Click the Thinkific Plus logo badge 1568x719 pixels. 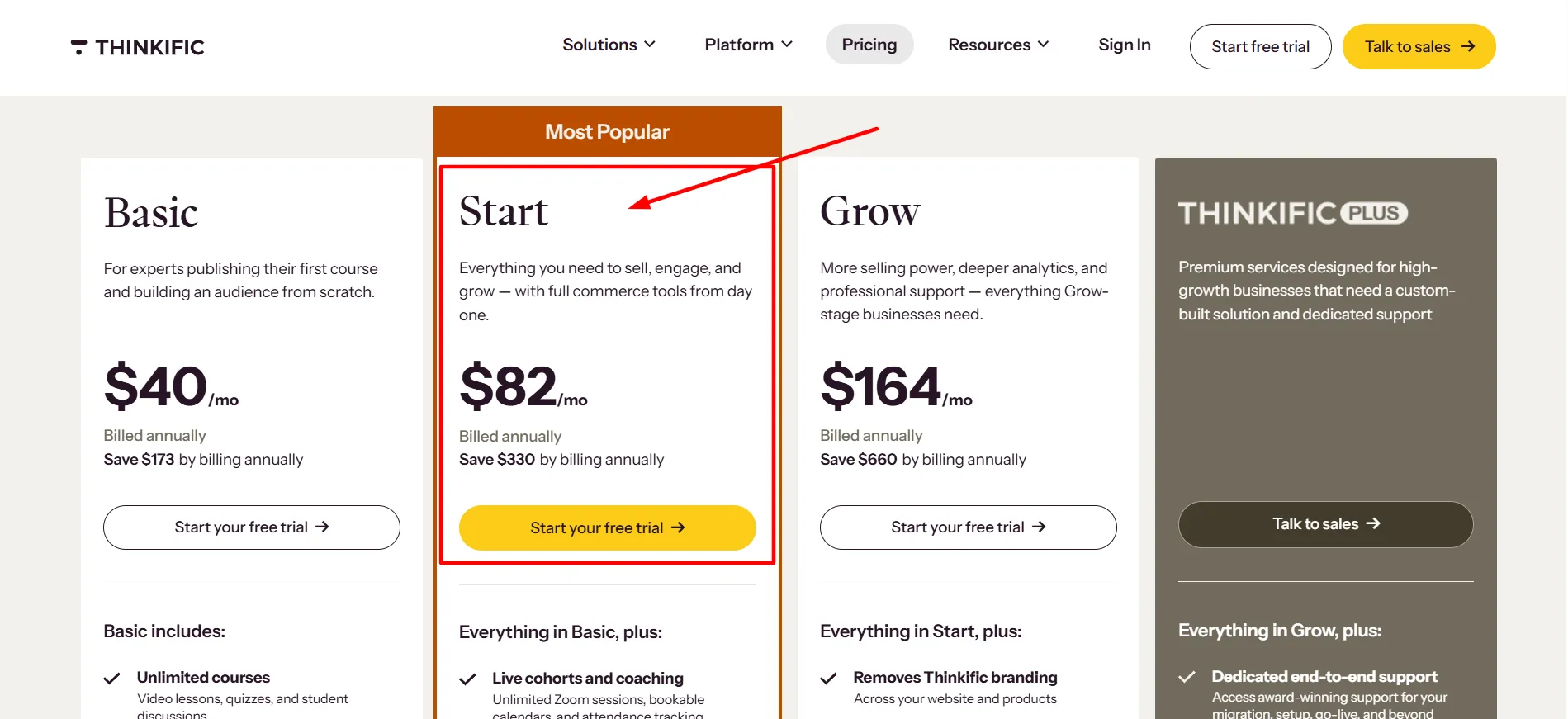tap(1292, 213)
